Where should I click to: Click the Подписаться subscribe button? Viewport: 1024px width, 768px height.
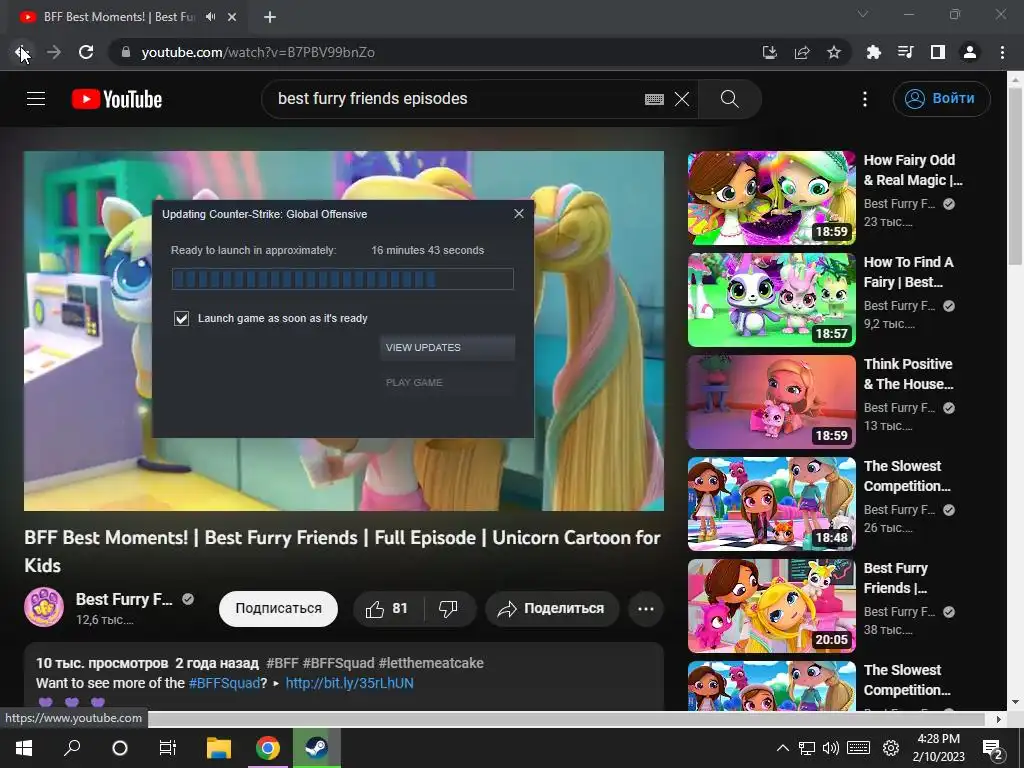(278, 609)
